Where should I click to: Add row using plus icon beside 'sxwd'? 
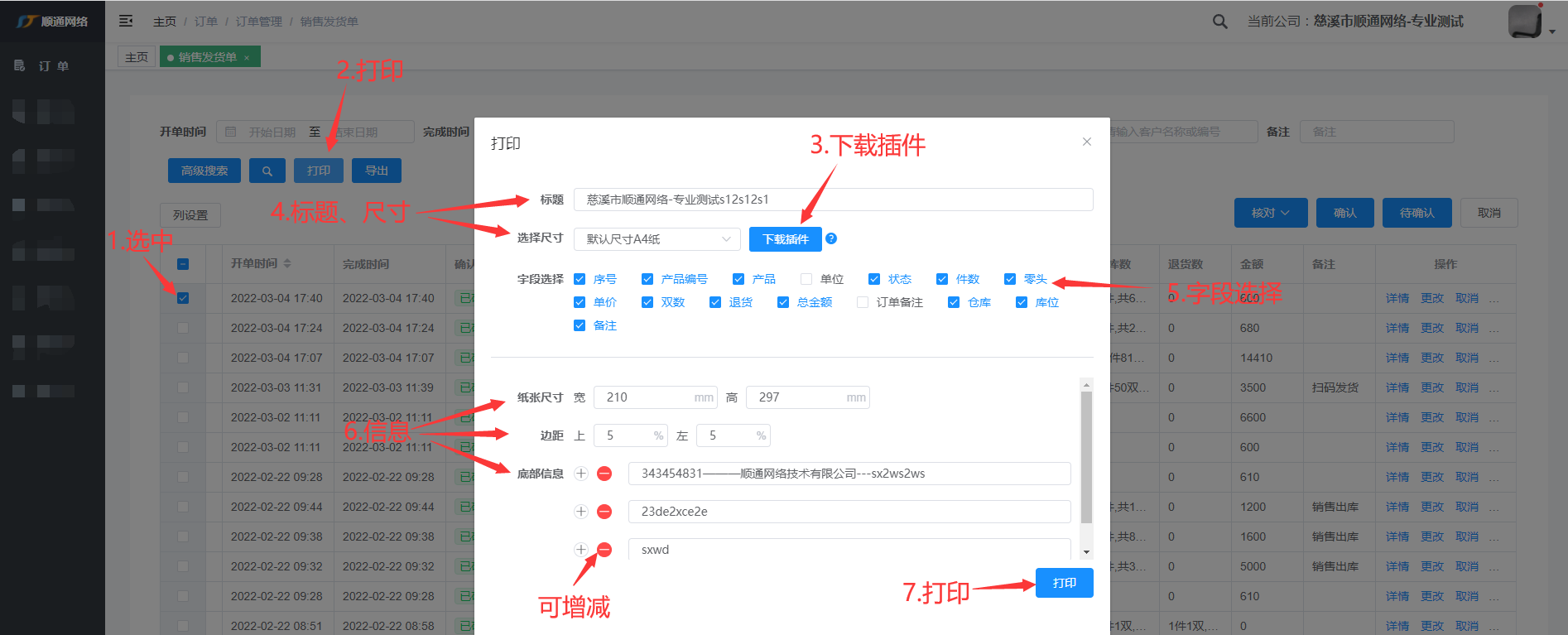coord(581,550)
